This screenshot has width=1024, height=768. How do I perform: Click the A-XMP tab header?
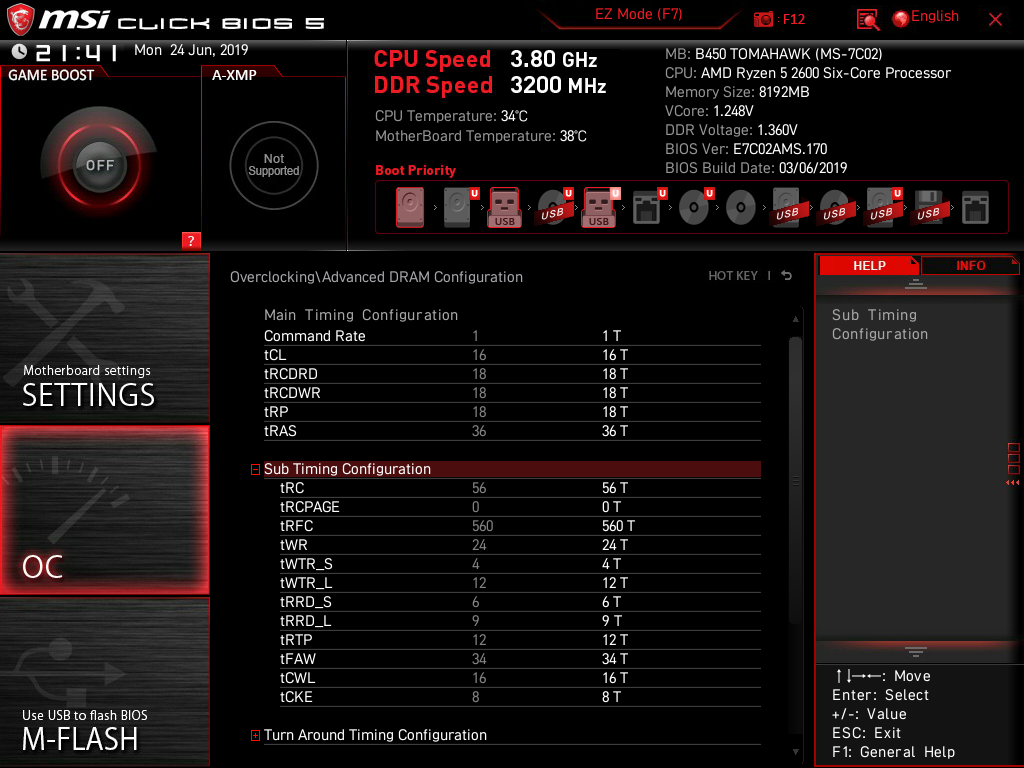(234, 75)
